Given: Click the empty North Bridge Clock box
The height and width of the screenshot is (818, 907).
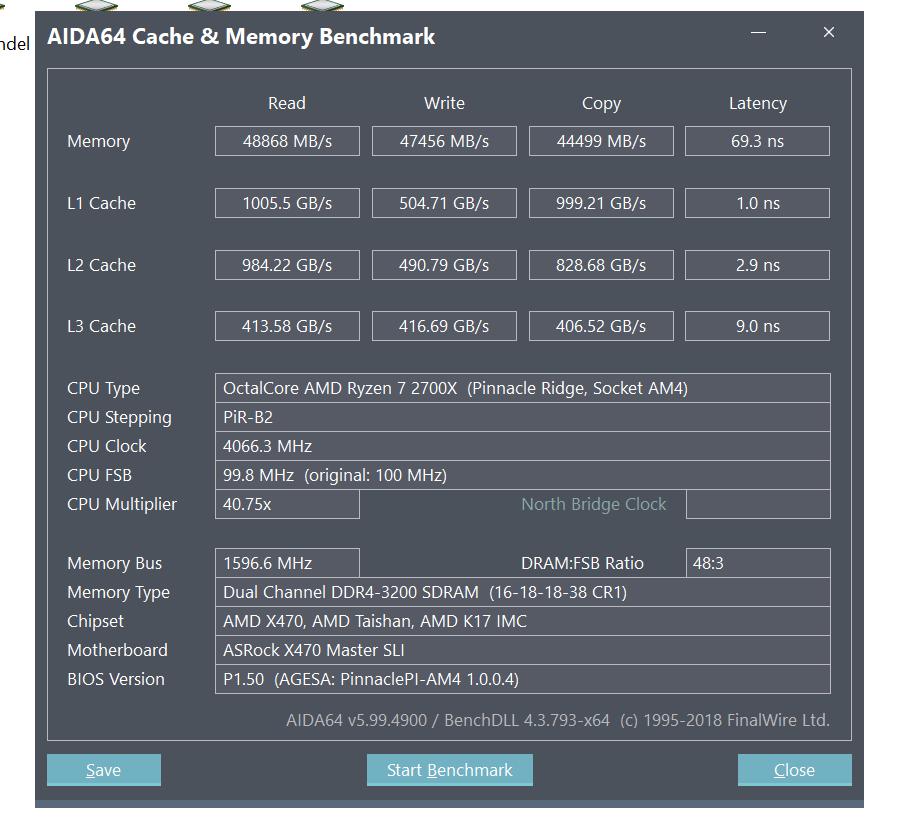Looking at the screenshot, I should 757,504.
